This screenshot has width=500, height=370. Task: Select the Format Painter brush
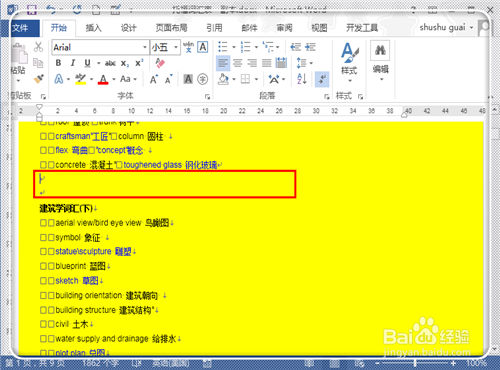point(39,79)
